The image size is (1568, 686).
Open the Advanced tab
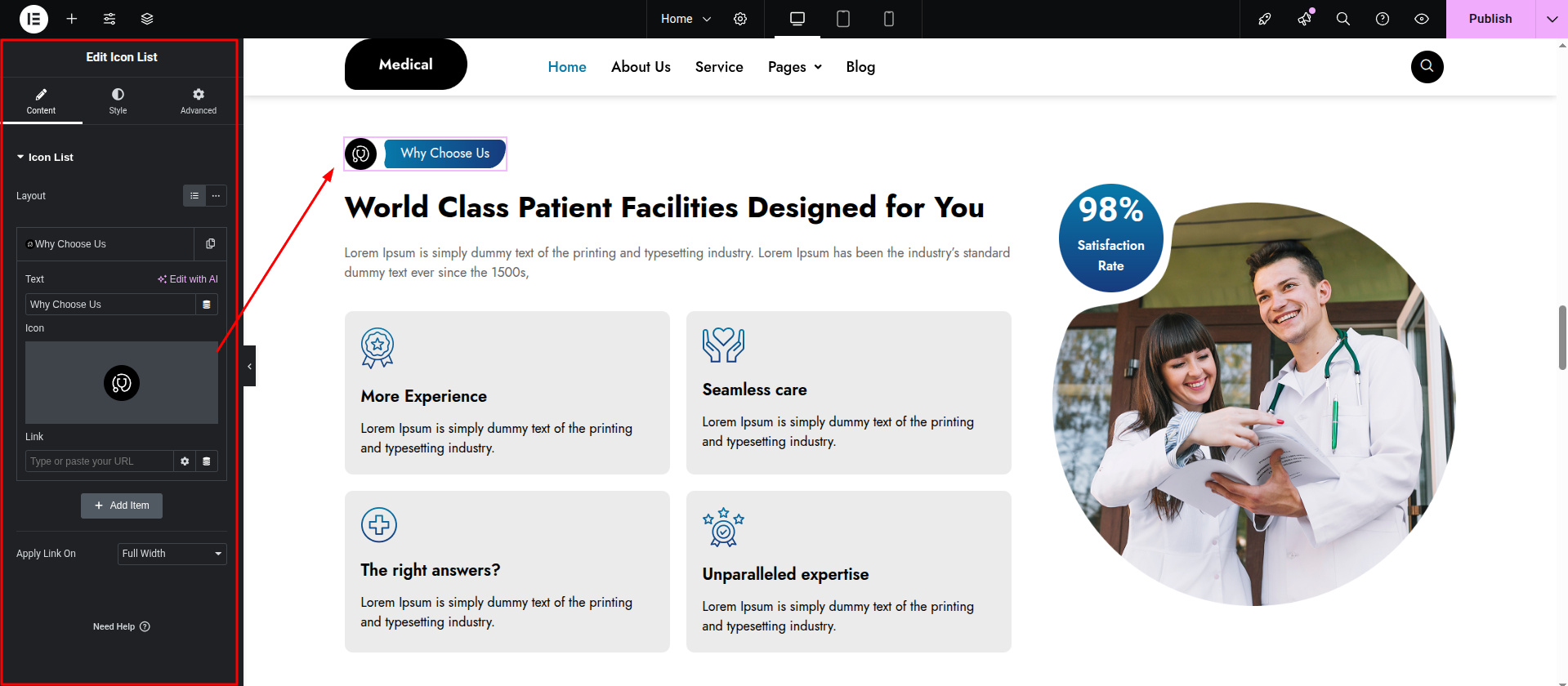point(199,100)
